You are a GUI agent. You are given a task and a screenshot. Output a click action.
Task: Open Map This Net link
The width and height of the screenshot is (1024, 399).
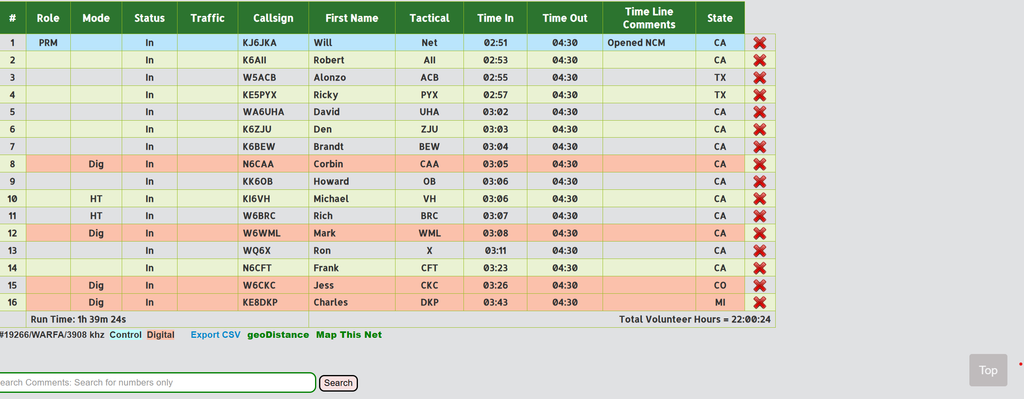(x=349, y=335)
